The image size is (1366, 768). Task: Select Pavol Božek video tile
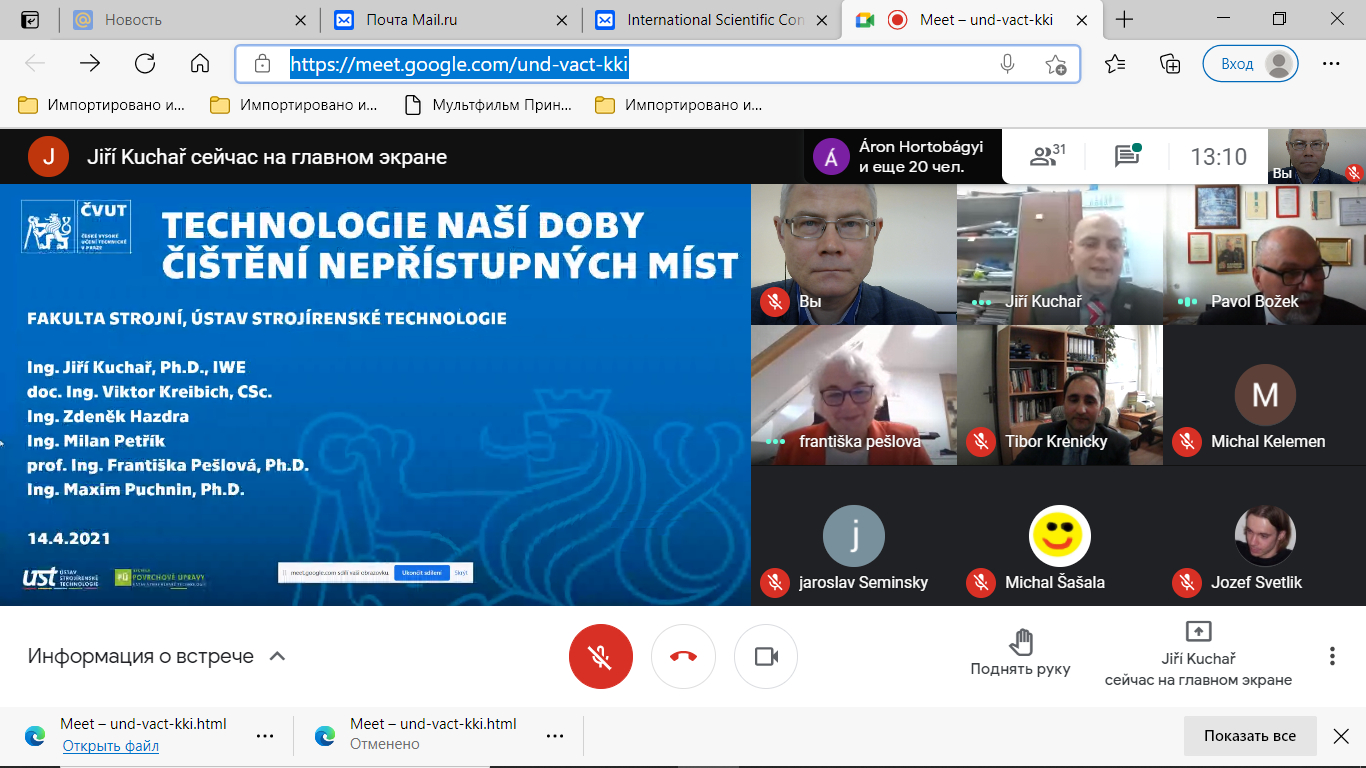click(x=1265, y=254)
